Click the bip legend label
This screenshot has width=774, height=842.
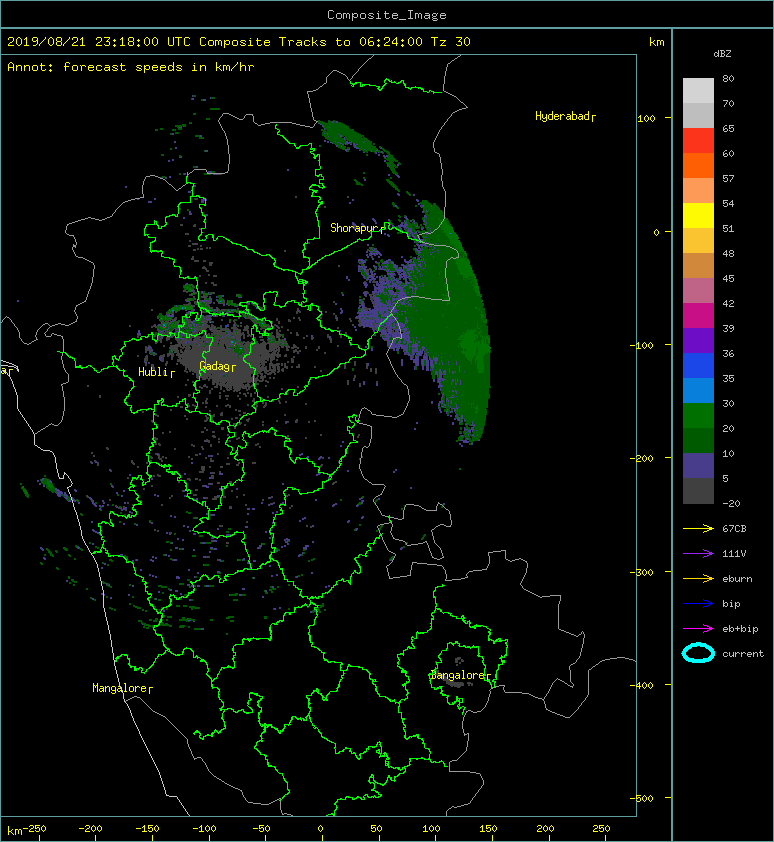click(731, 604)
